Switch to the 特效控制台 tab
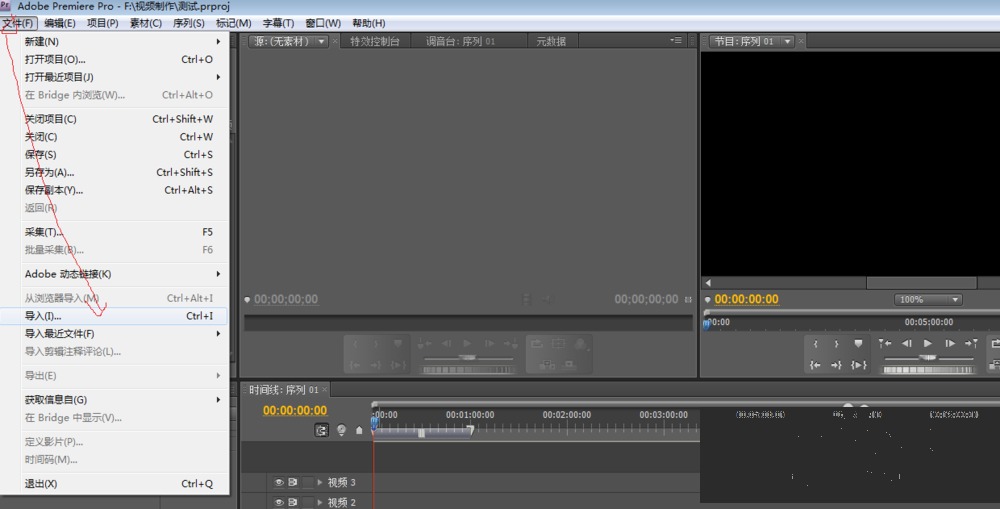Screen dimensions: 1000x509 374,41
